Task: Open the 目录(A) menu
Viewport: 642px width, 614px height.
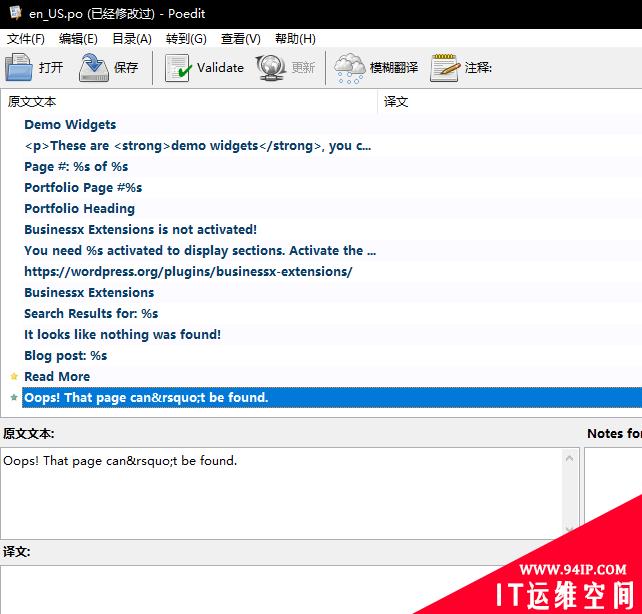Action: [132, 39]
